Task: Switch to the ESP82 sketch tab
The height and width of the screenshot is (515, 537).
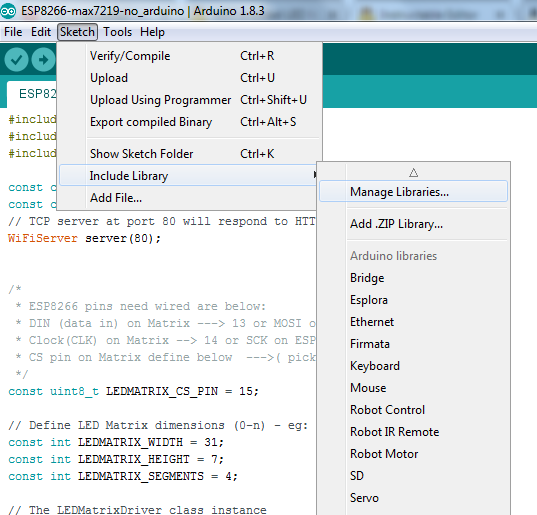Action: [x=32, y=94]
